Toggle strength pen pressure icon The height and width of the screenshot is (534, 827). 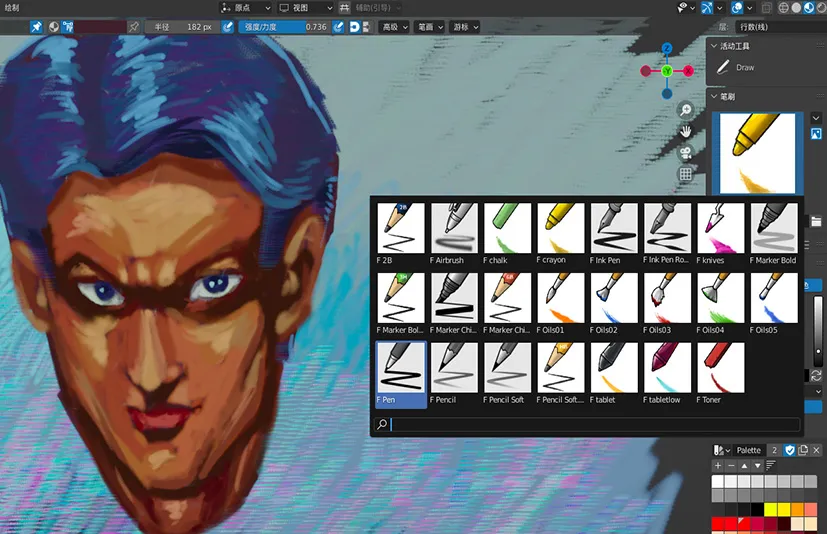coord(339,27)
